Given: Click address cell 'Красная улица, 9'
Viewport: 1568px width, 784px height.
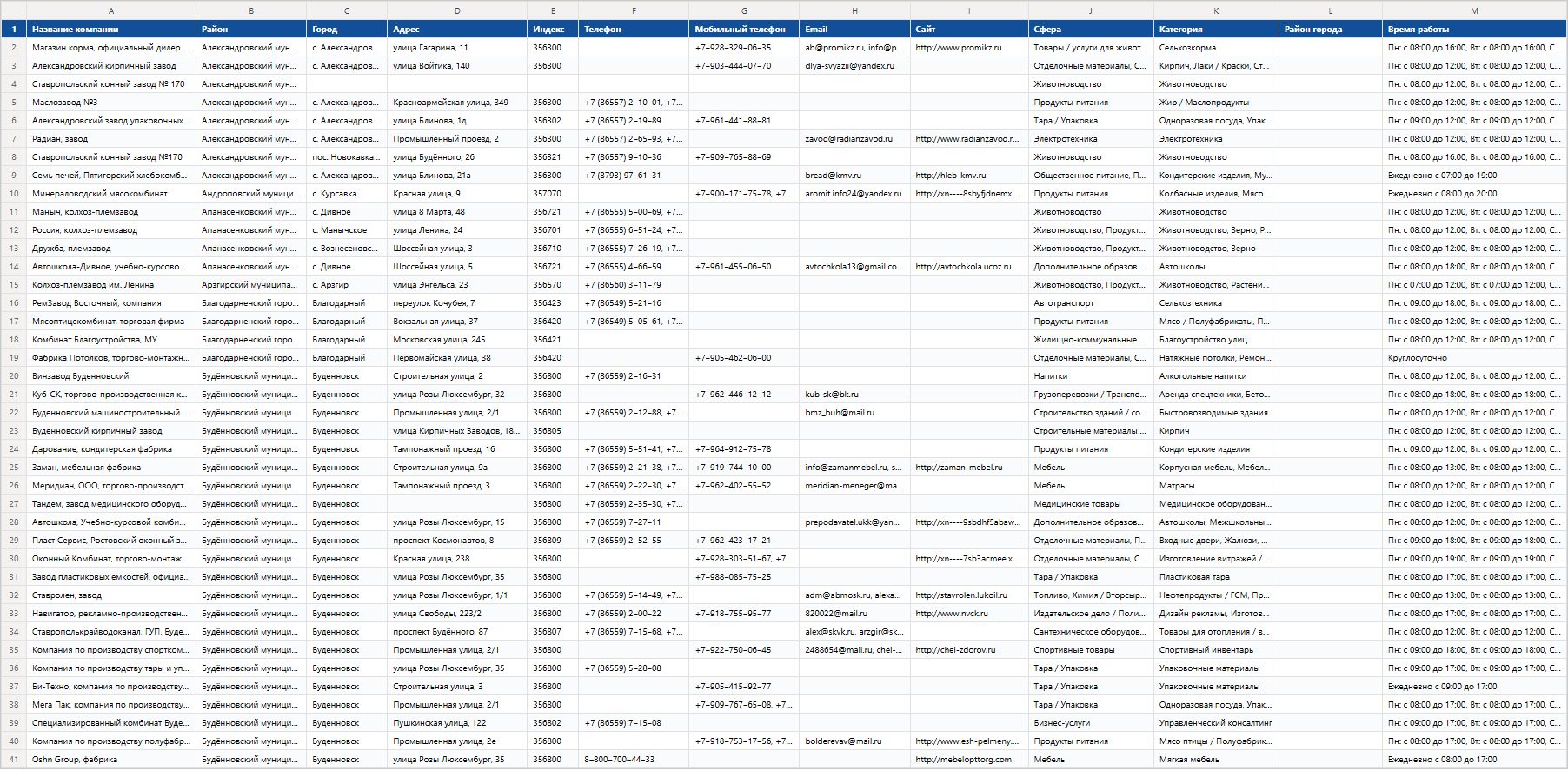Looking at the screenshot, I should (x=457, y=193).
